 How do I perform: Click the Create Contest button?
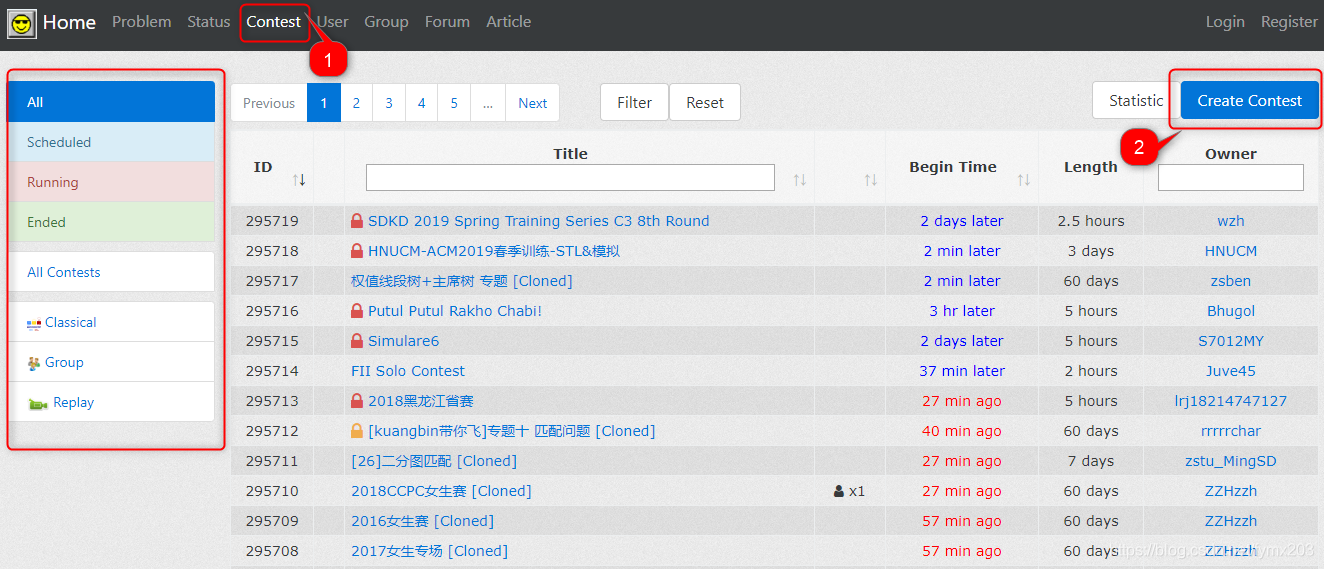[x=1250, y=100]
